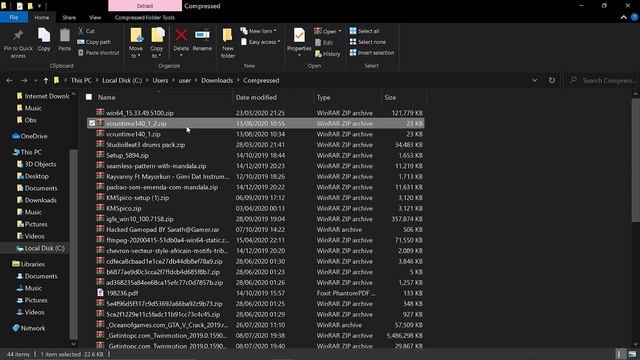Screen dimensions: 640x360
Task: Go forward with the forward arrow
Action: (x=24, y=80)
